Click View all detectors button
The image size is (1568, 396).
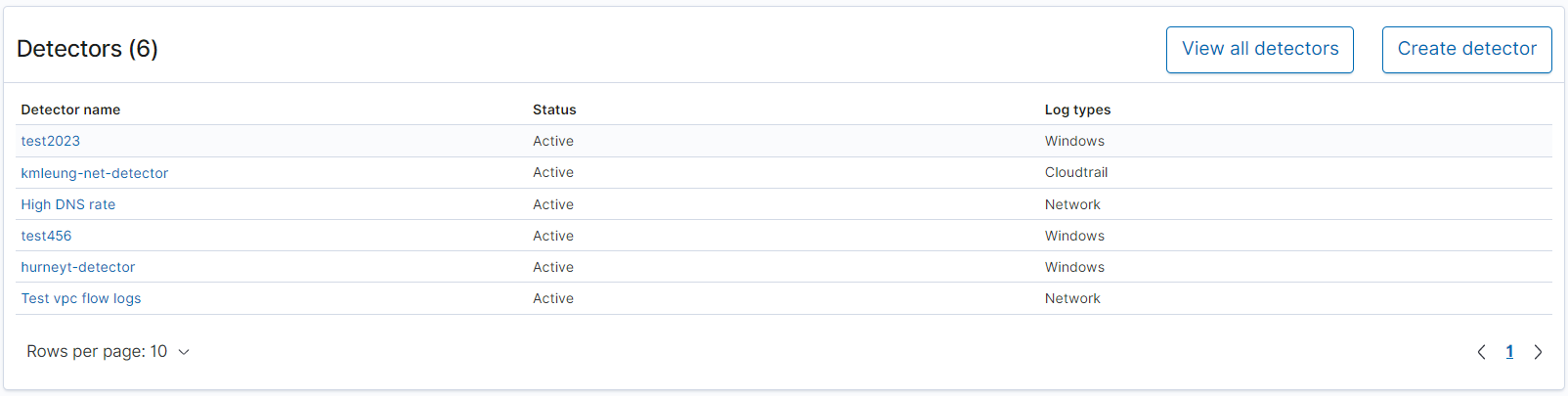coord(1259,50)
